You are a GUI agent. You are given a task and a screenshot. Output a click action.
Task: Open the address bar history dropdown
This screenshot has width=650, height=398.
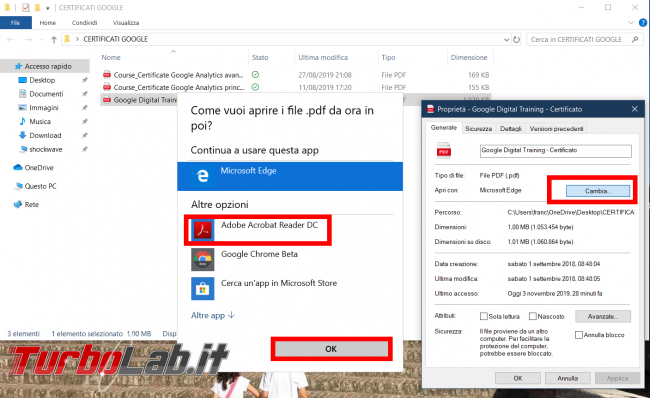[507, 40]
